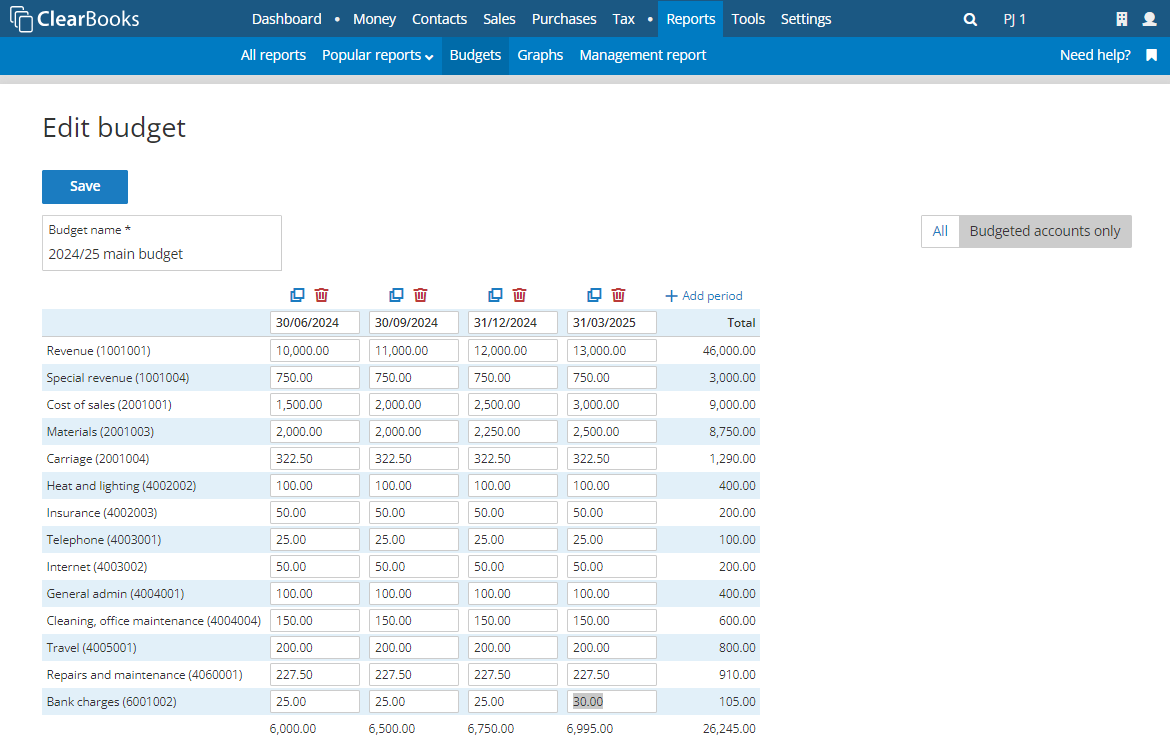Open the Tax menu
Screen dimensions: 1170x740
(624, 19)
